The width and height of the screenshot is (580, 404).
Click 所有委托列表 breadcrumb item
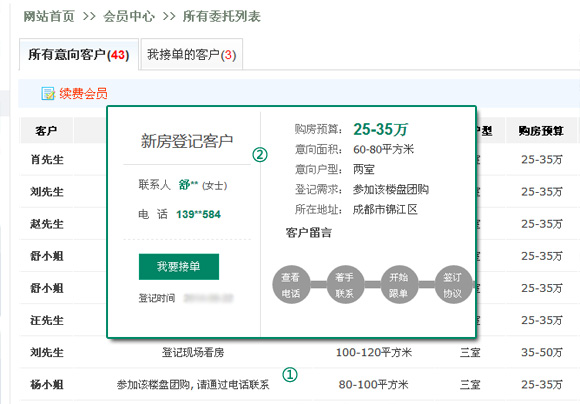[x=222, y=16]
